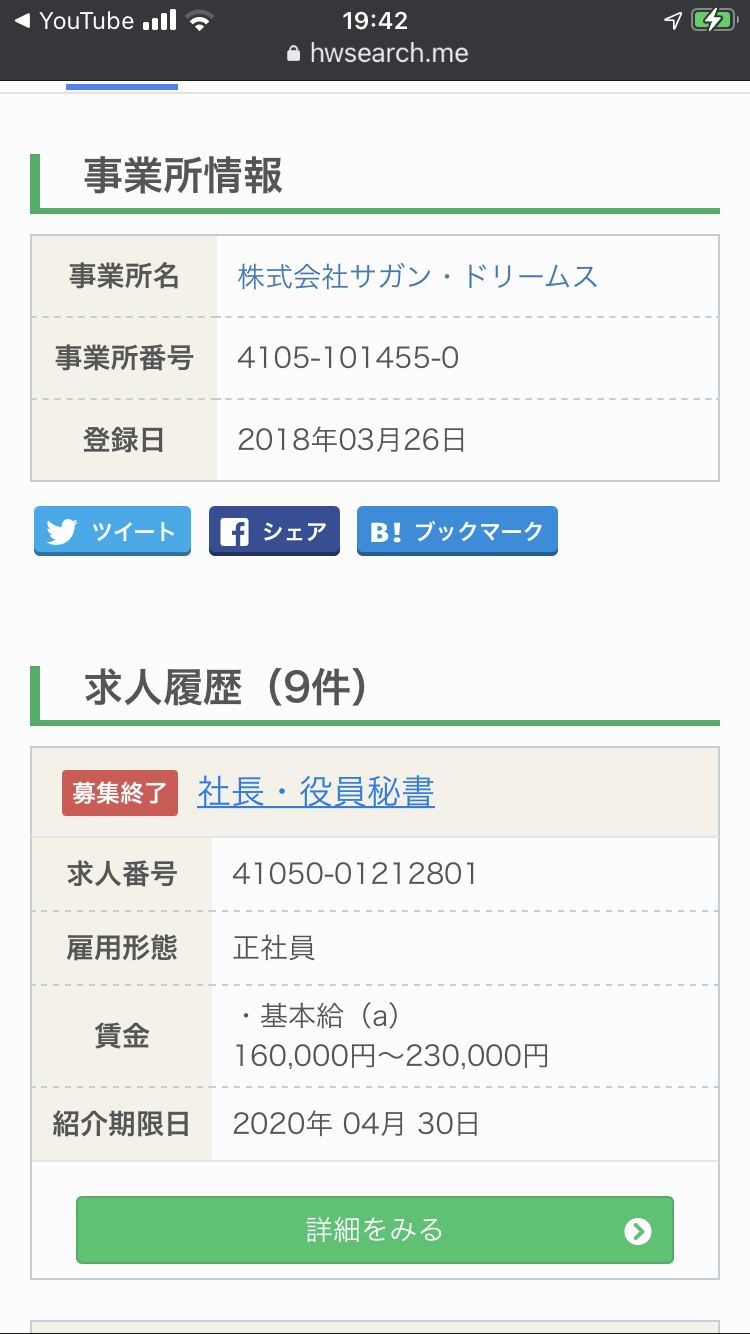Tap the Twitter bird icon
Image resolution: width=750 pixels, height=1334 pixels.
pos(61,531)
